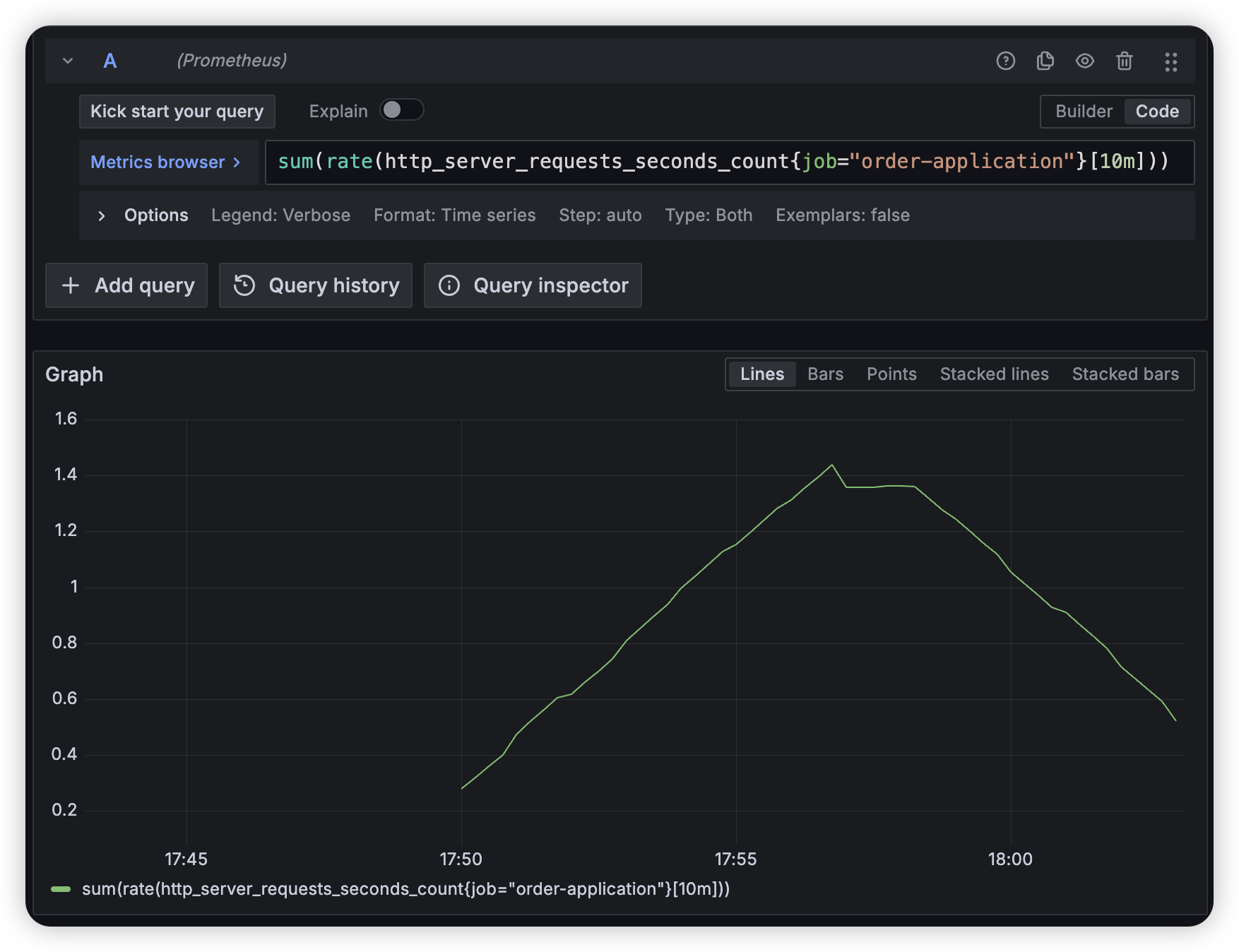Click Exemplars: false option text
1239x952 pixels.
click(843, 215)
